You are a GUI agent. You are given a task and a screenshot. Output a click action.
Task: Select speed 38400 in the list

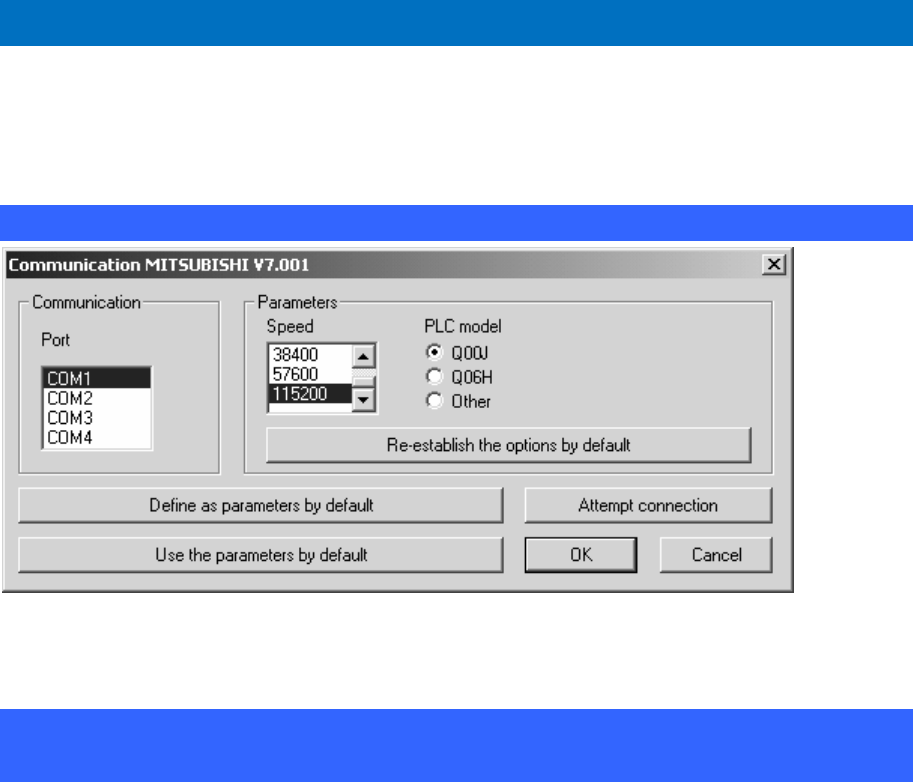click(x=310, y=355)
